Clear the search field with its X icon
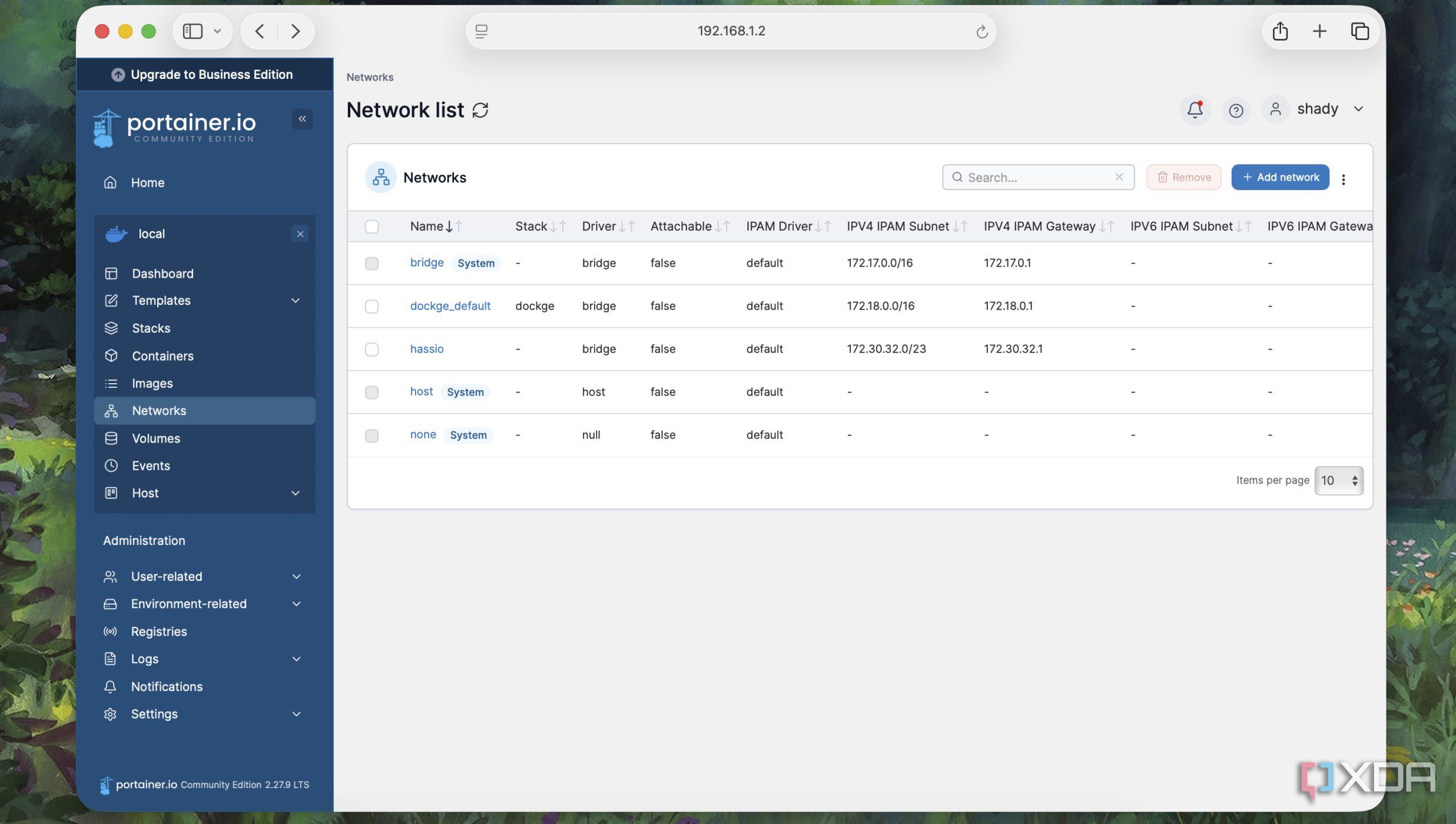The width and height of the screenshot is (1456, 824). click(x=1119, y=177)
